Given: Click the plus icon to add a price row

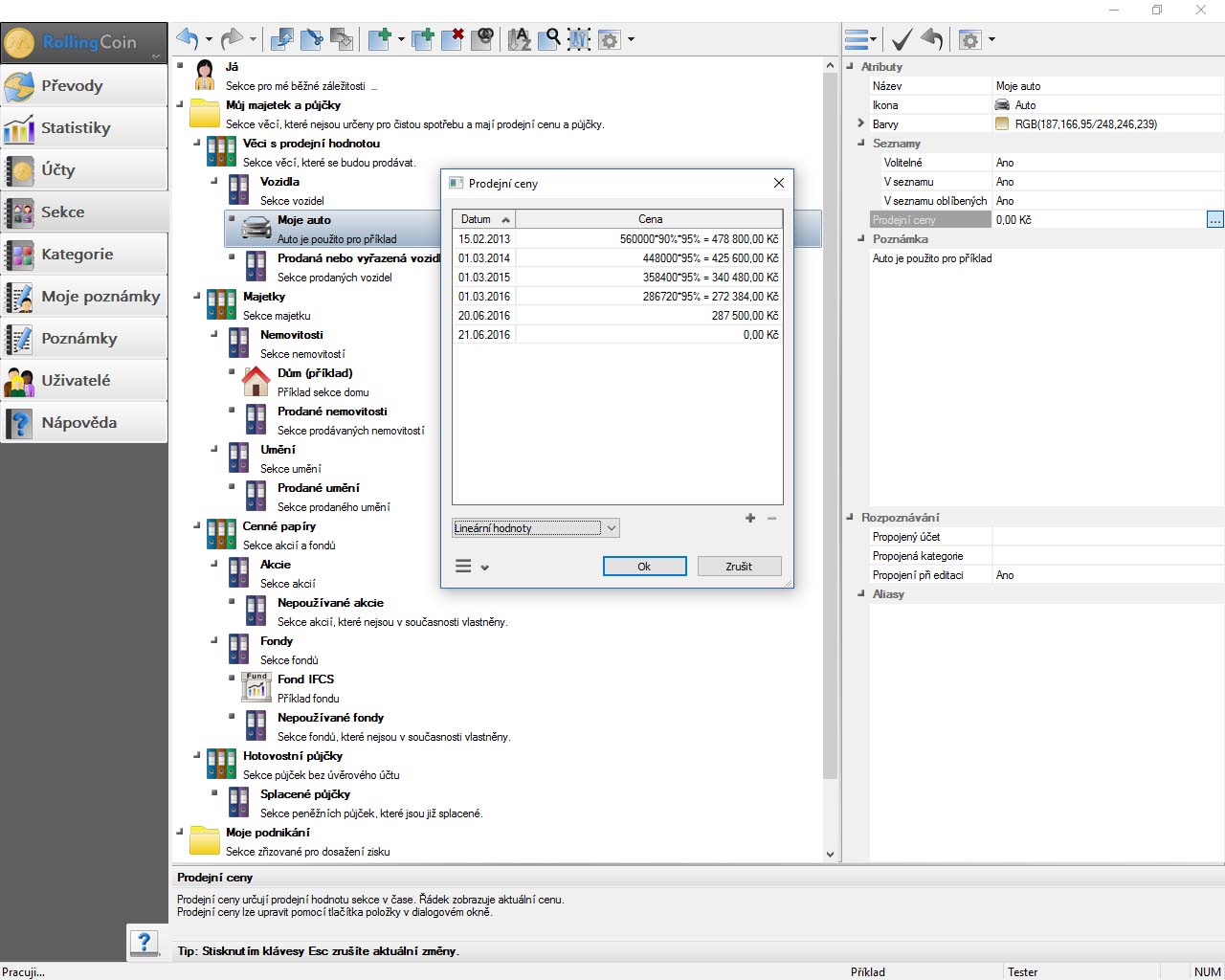Looking at the screenshot, I should coord(750,518).
